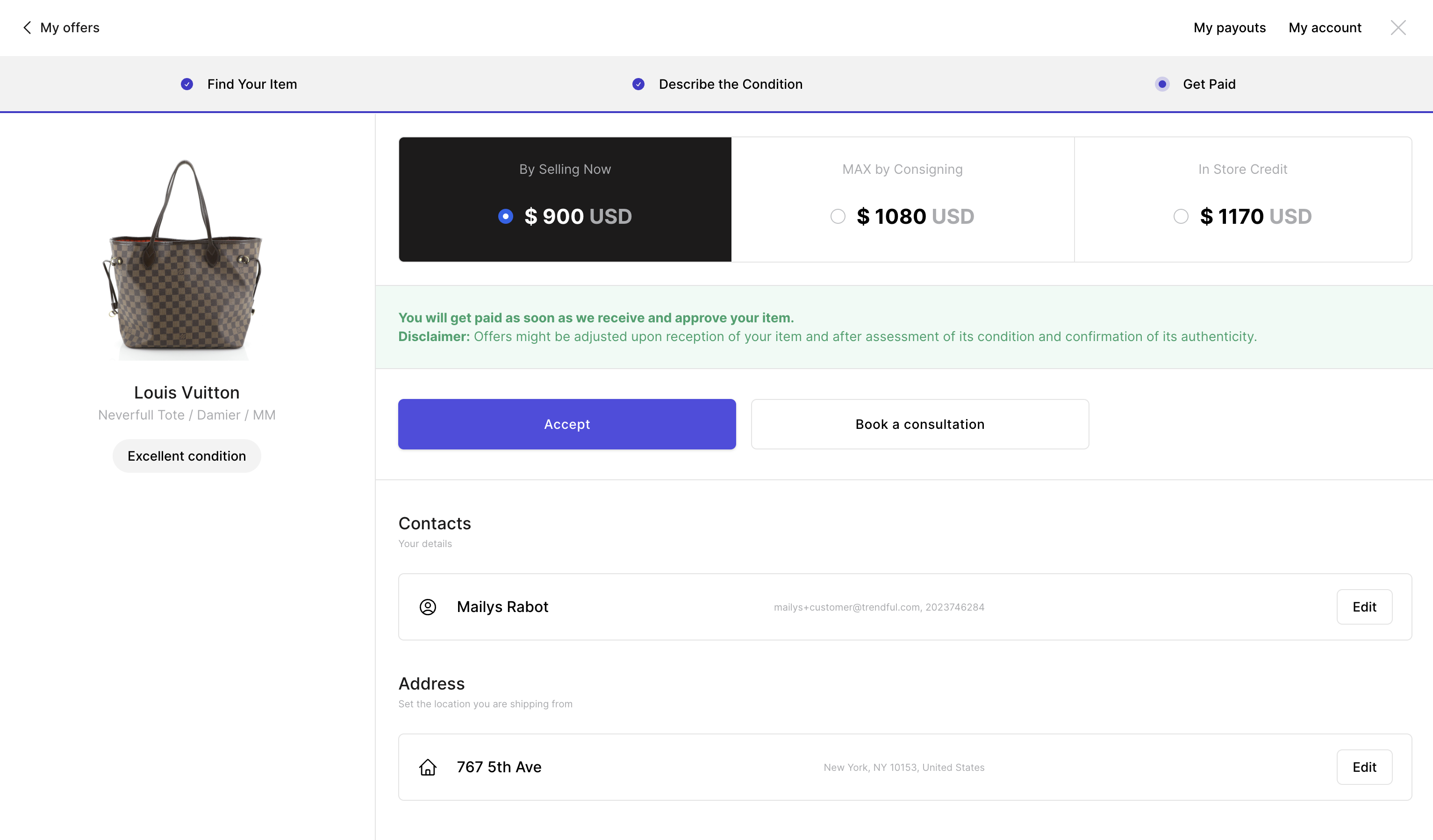
Task: Click the Get Paid step indicator dot
Action: click(1162, 84)
